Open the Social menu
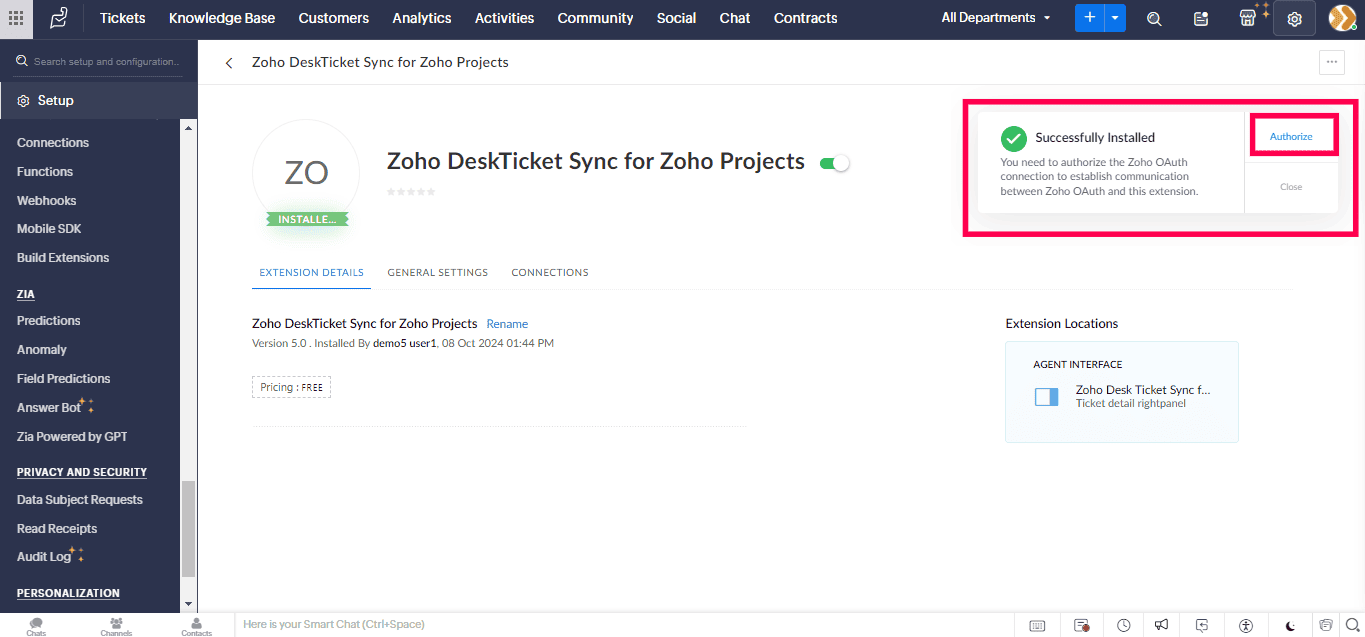Screen dimensions: 1365x637 pos(676,18)
